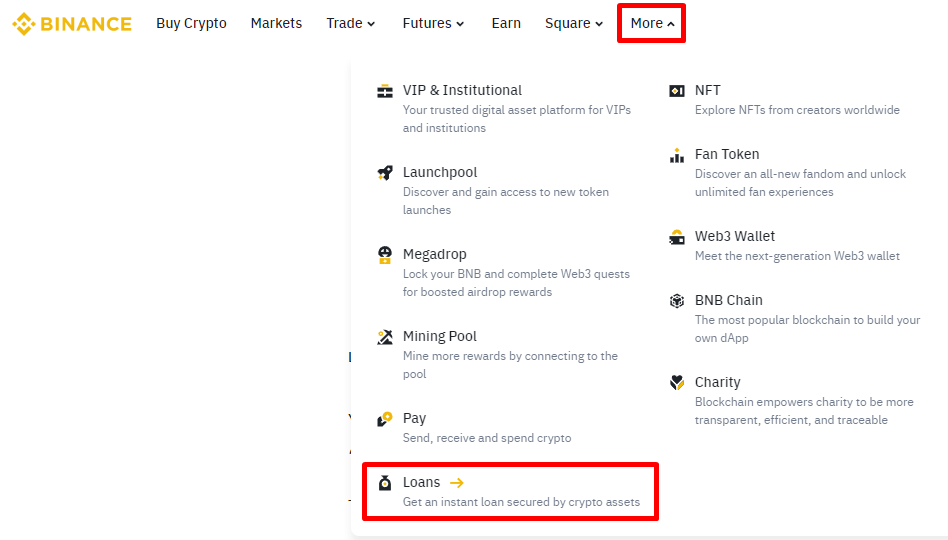Click the VIP & Institutional briefcase icon
This screenshot has width=948, height=540.
coord(385,91)
